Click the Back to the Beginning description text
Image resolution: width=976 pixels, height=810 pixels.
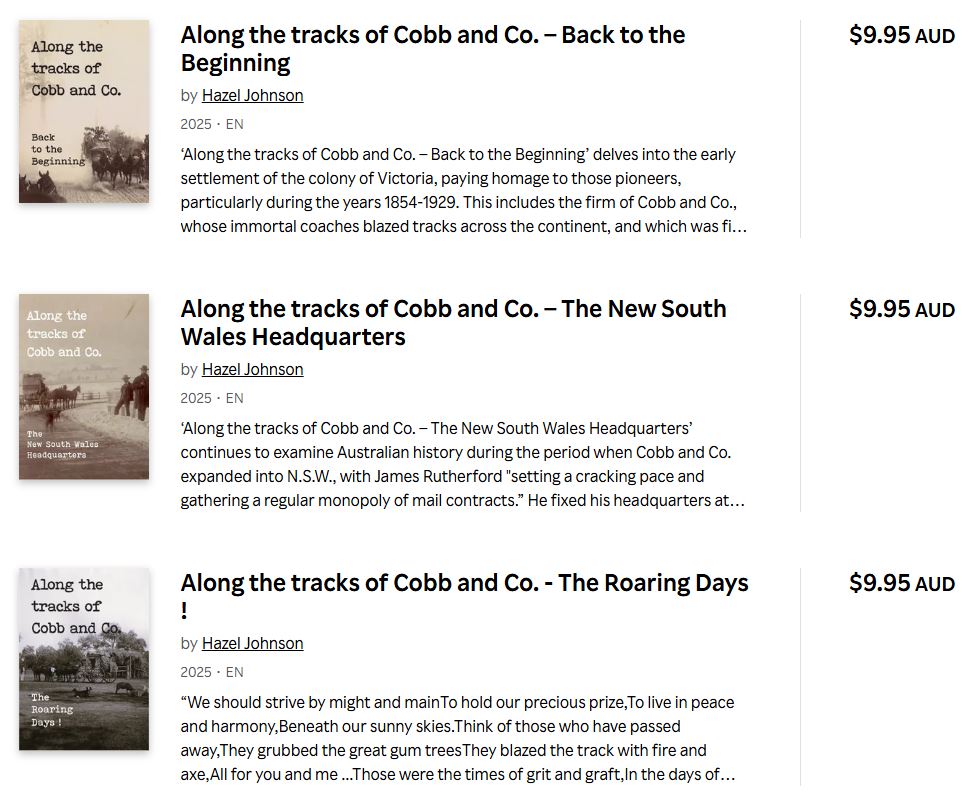(x=463, y=190)
